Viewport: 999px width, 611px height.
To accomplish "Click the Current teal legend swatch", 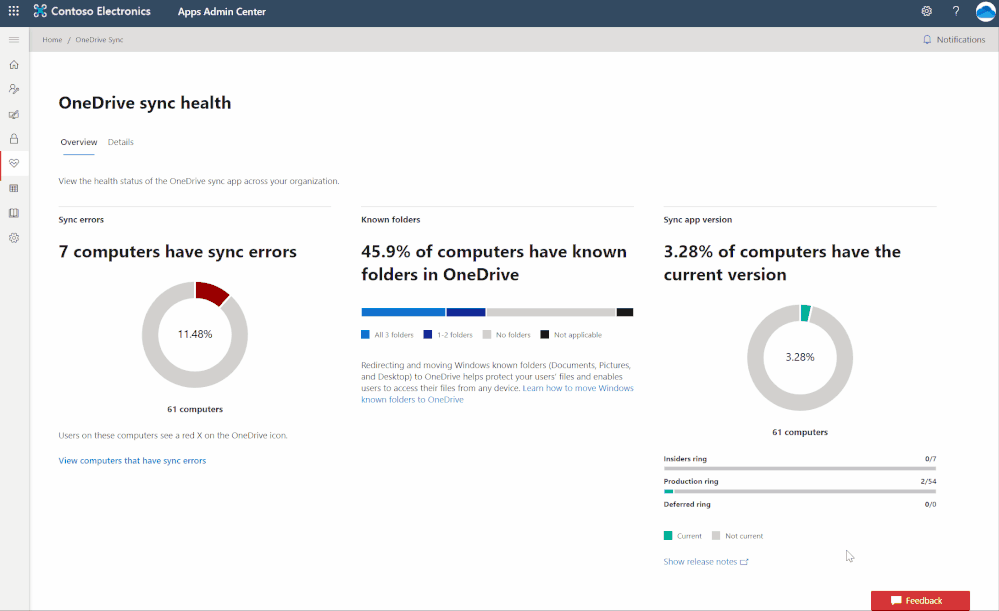I will click(668, 536).
